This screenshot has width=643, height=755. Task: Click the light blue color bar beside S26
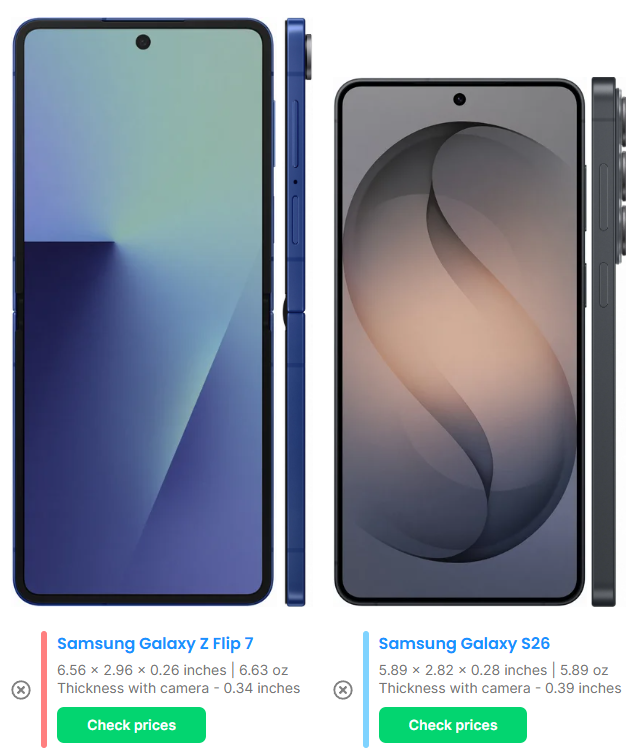click(366, 689)
